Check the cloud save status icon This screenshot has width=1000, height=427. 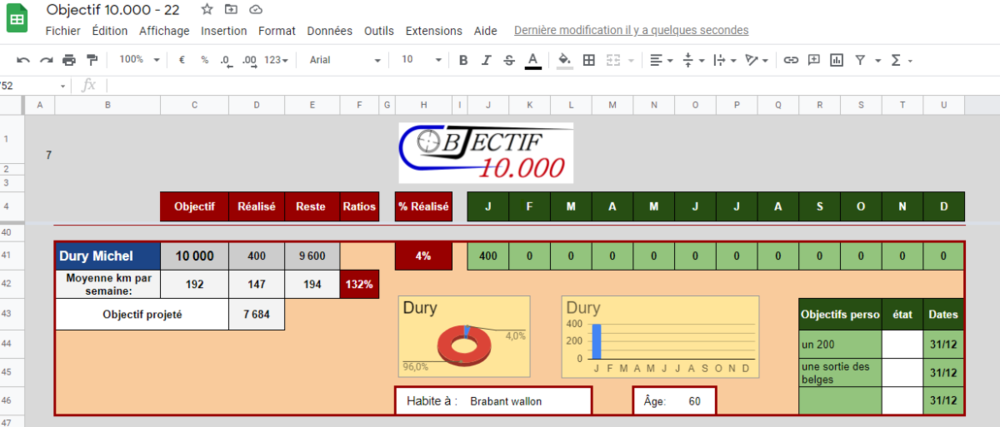pos(256,10)
